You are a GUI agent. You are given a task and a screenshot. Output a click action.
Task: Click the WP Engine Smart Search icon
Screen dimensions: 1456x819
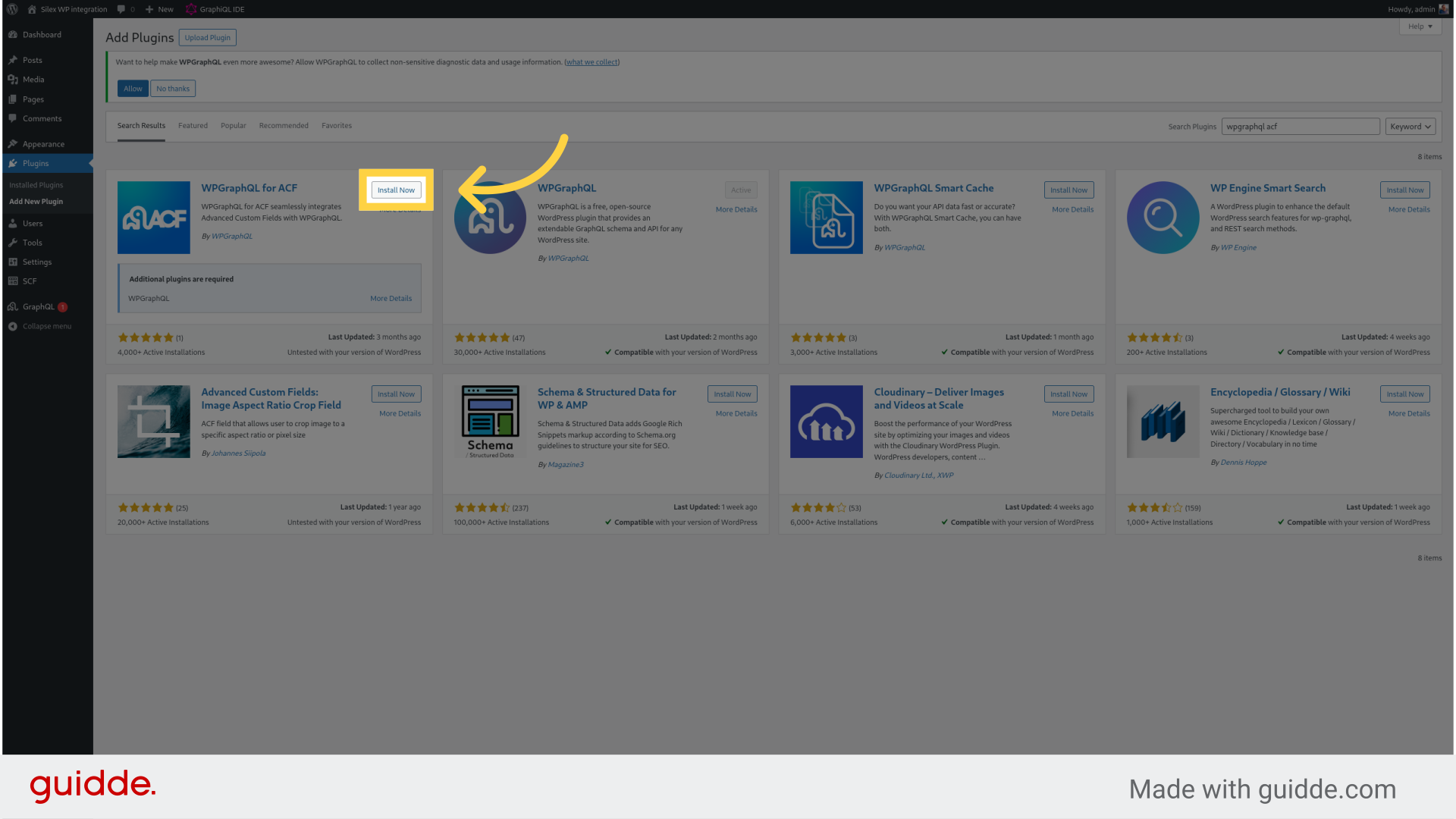1163,218
